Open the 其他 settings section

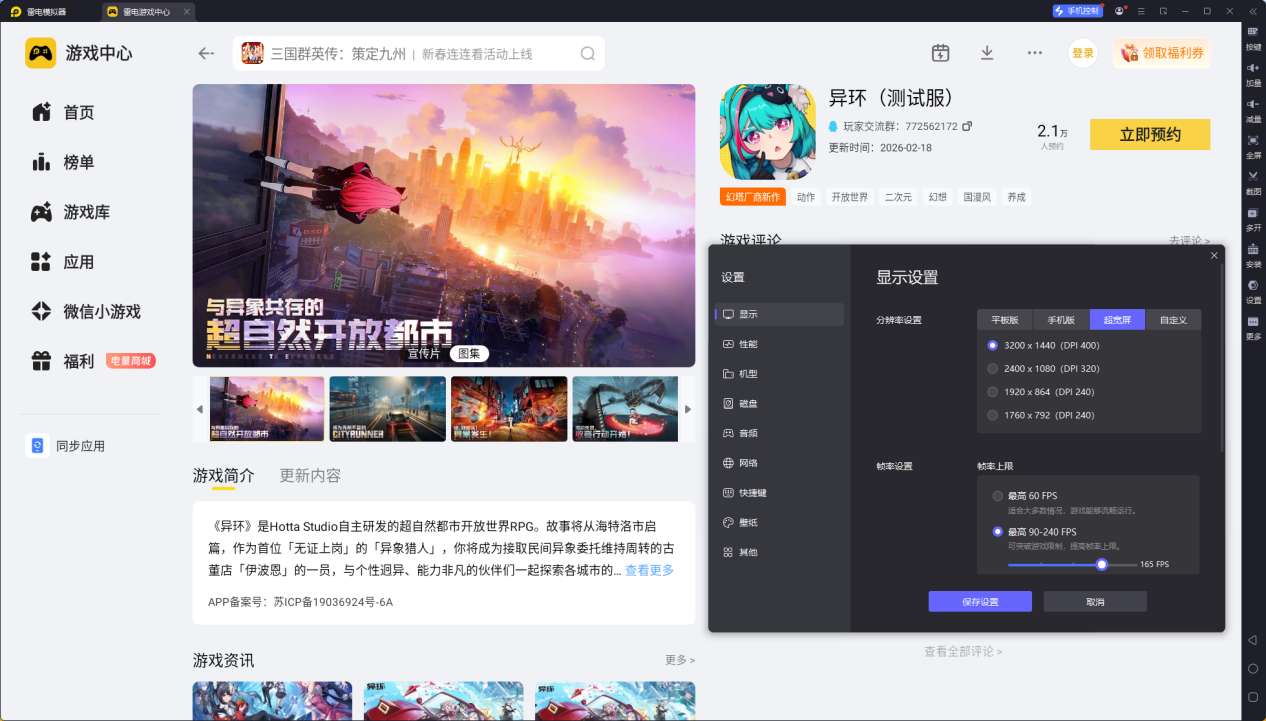click(x=779, y=552)
